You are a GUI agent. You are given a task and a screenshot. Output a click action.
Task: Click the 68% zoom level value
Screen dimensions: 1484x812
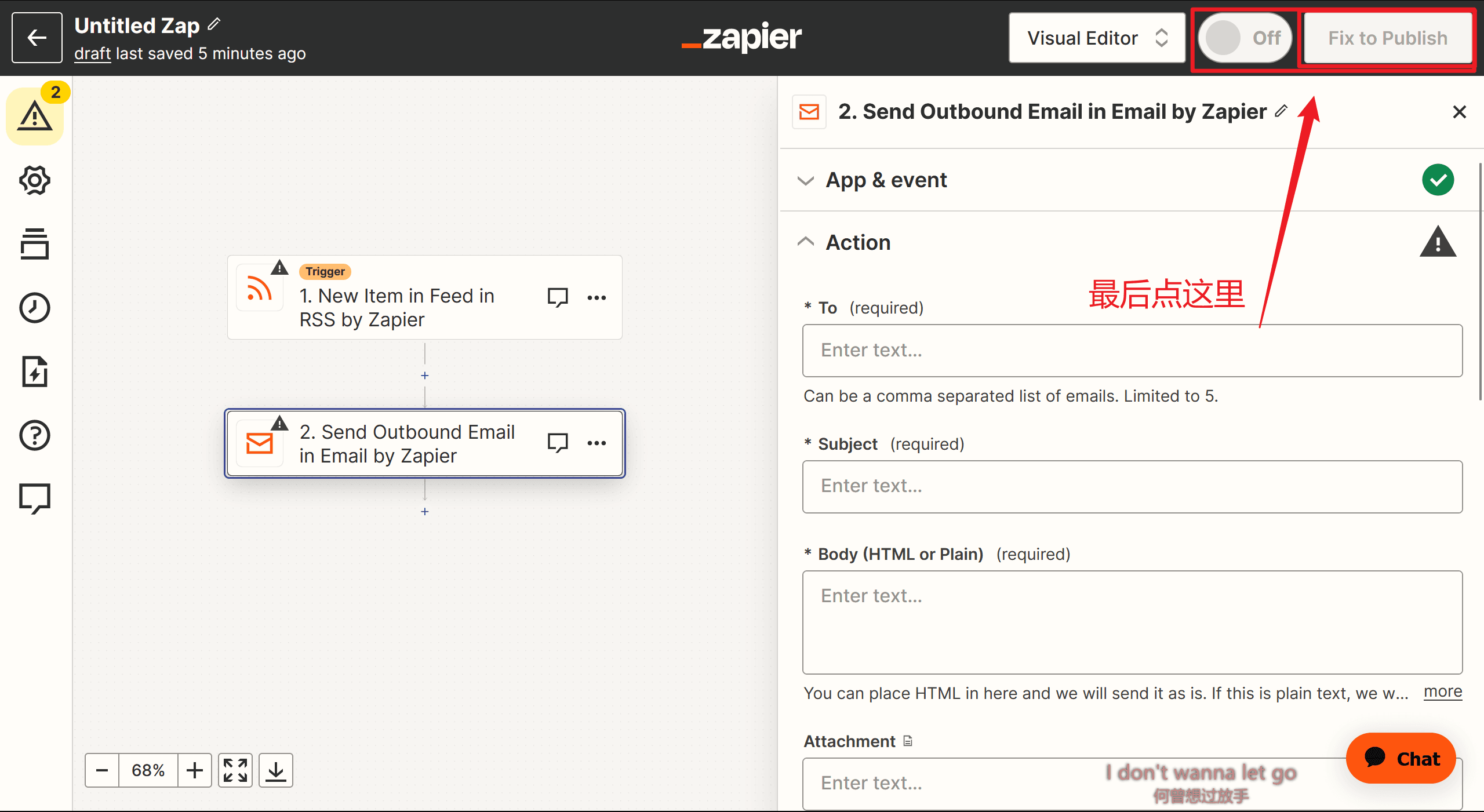[148, 770]
